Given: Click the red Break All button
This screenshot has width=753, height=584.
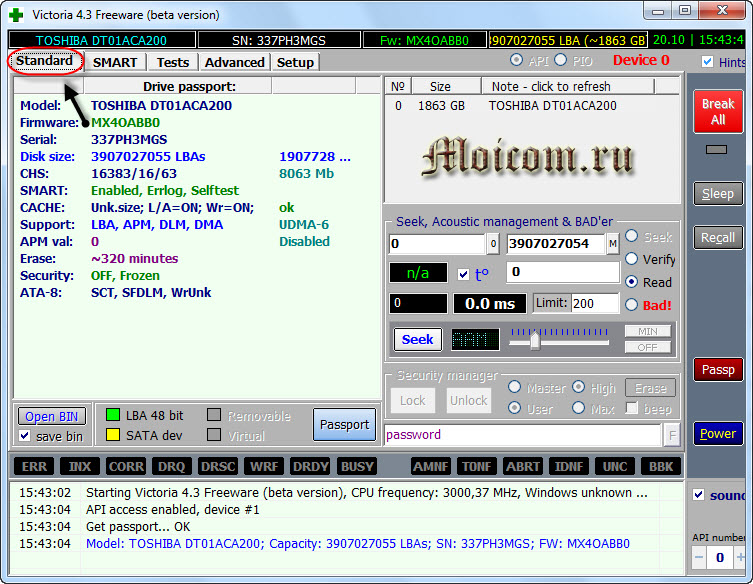Looking at the screenshot, I should coord(717,111).
